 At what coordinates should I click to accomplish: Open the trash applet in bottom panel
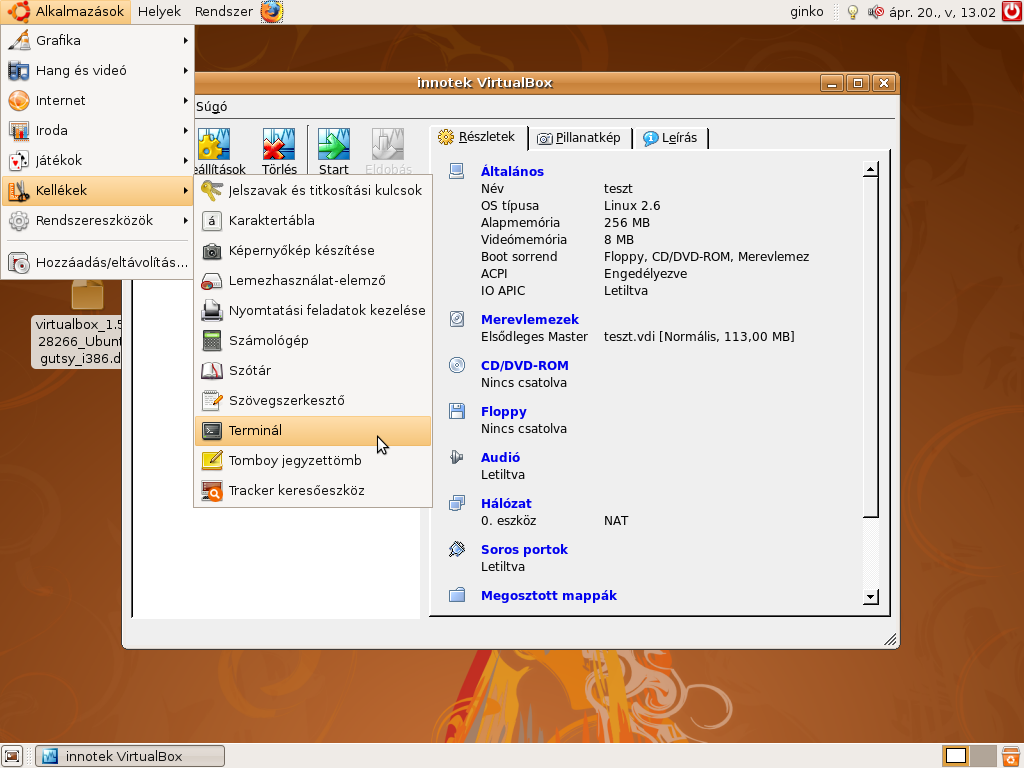[1012, 756]
